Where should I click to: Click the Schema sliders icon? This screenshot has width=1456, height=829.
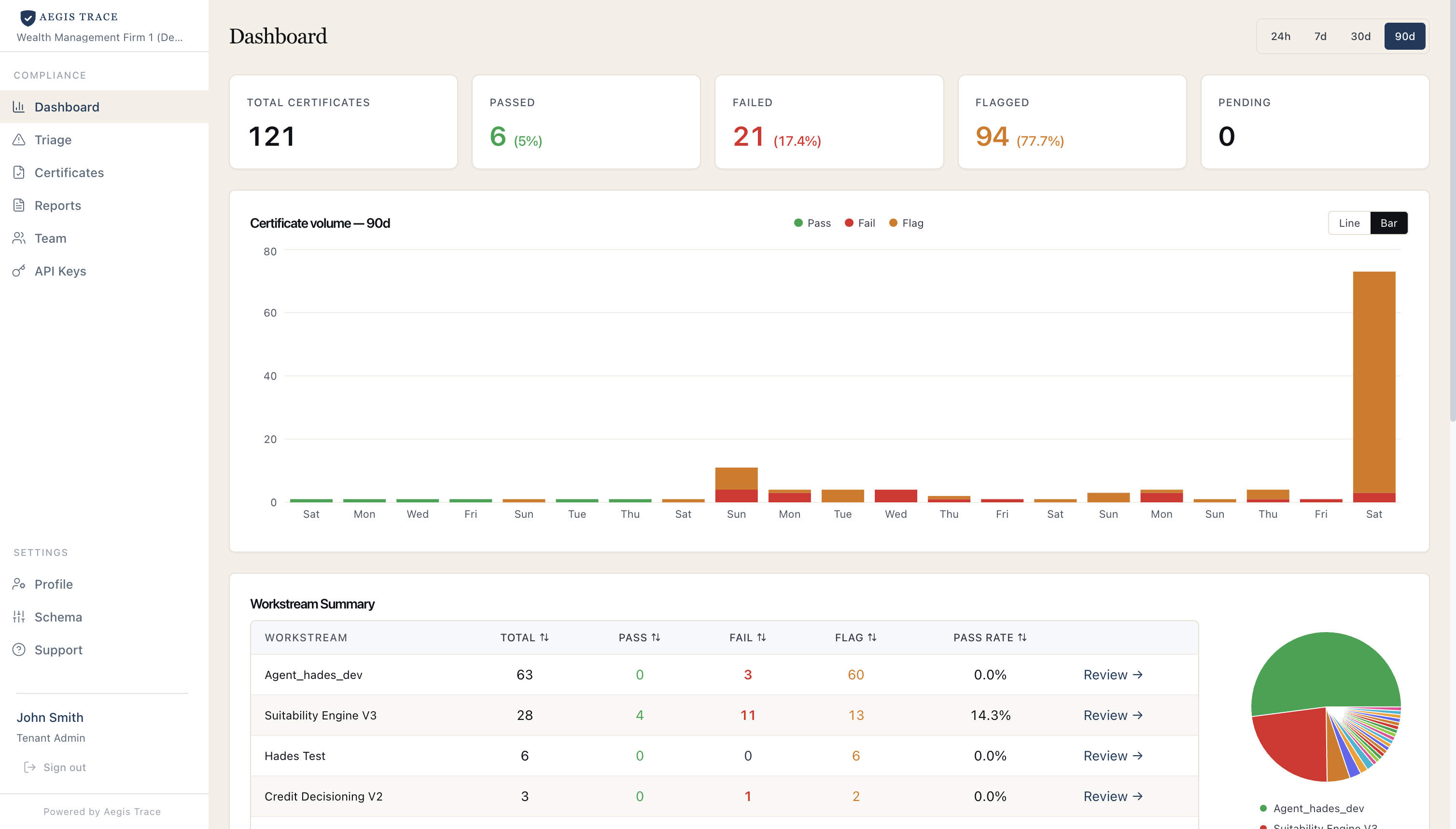(x=19, y=617)
